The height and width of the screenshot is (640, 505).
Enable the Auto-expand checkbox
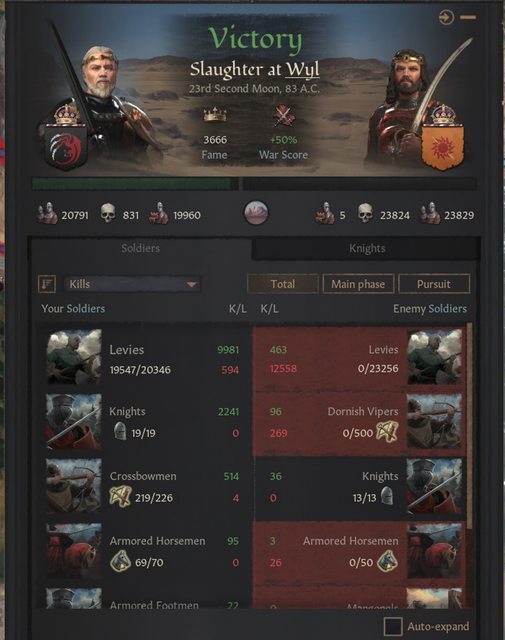(393, 627)
